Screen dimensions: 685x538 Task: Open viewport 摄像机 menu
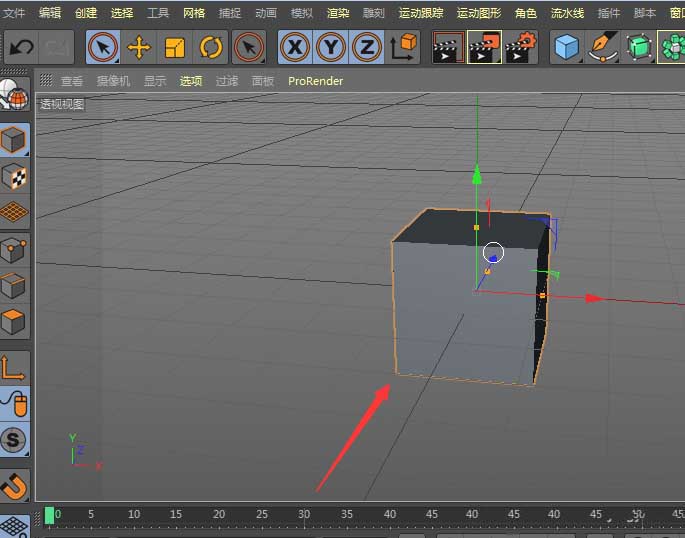tap(113, 81)
